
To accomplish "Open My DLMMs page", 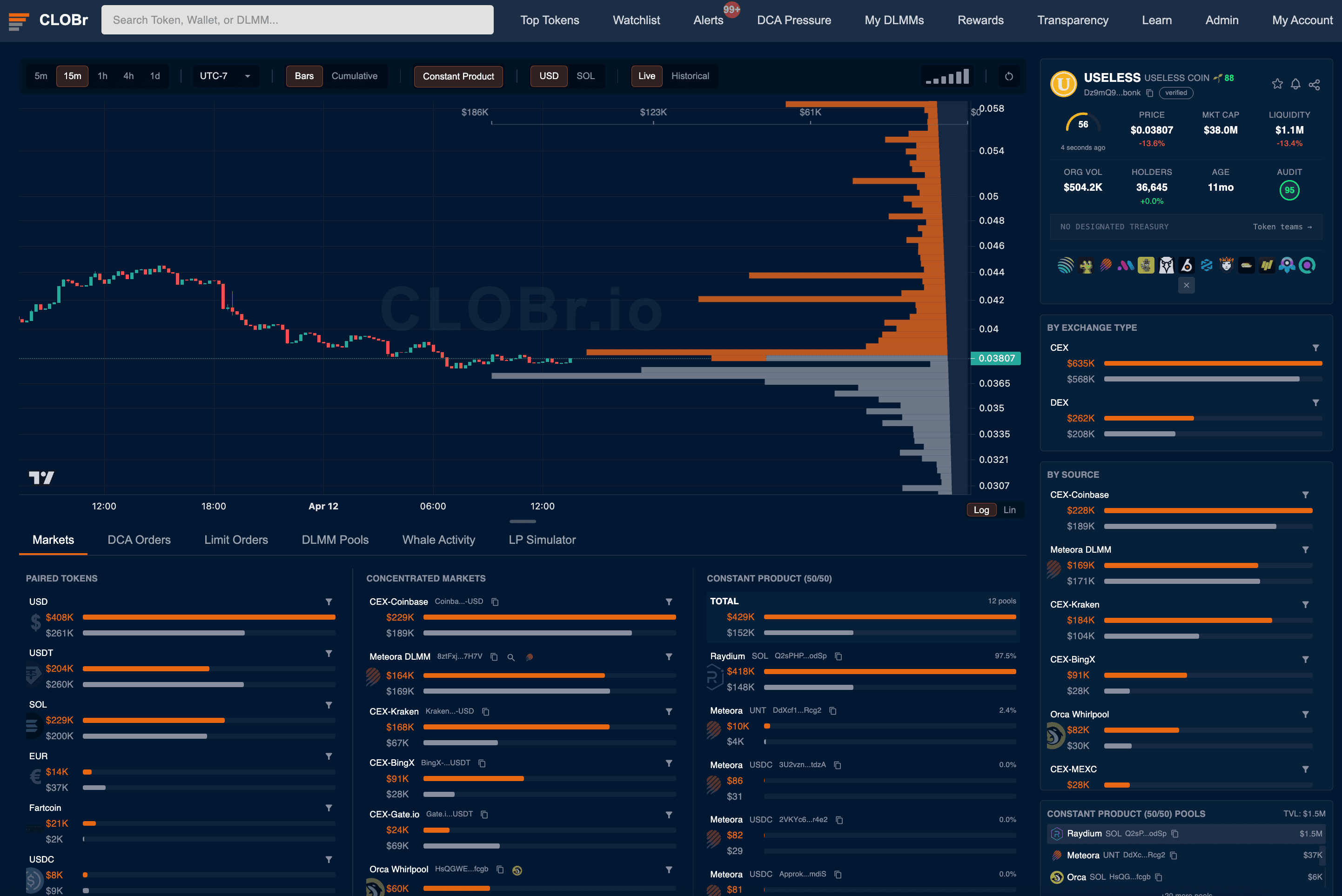I will pos(894,20).
